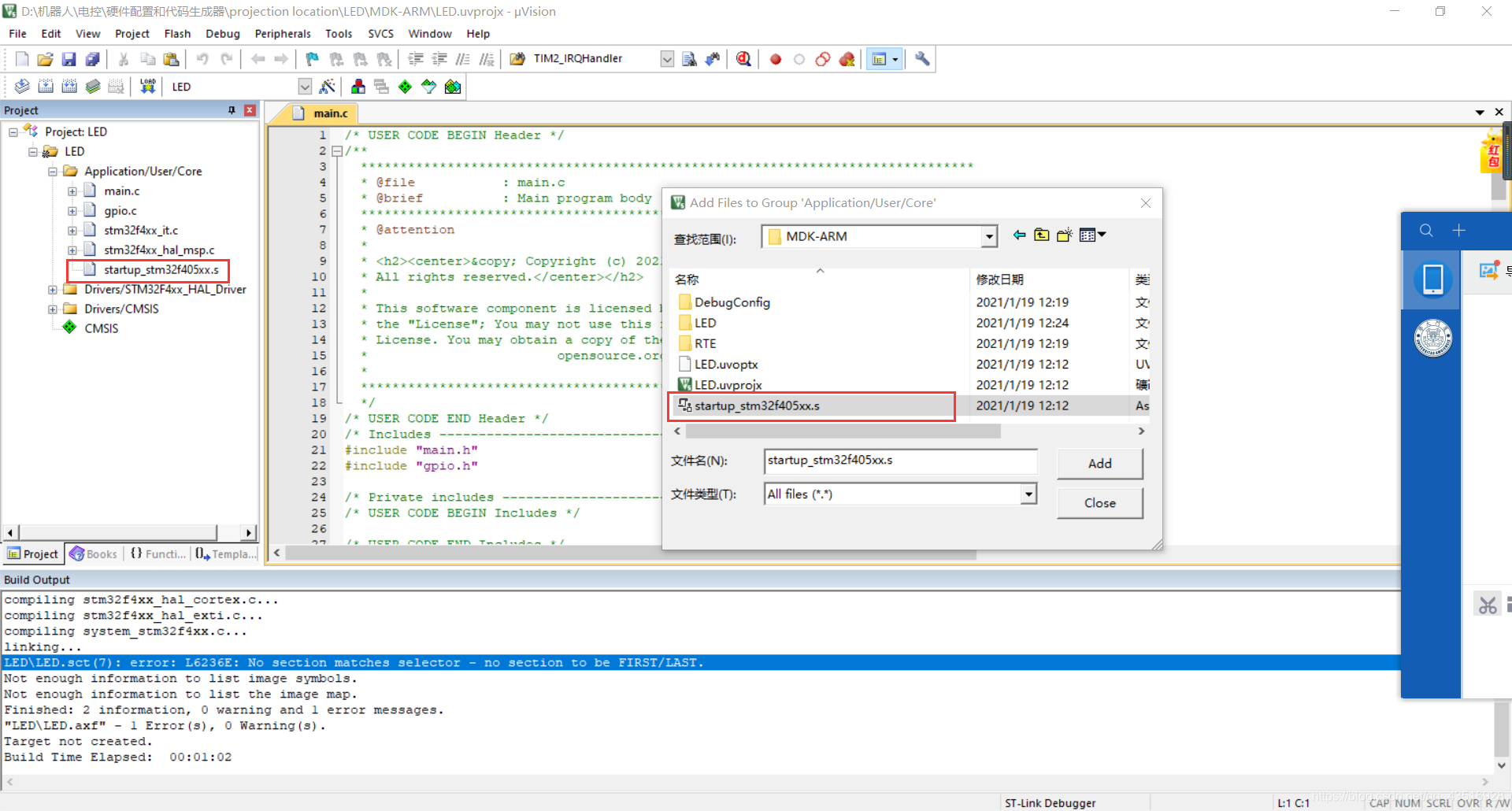Viewport: 1512px width, 811px height.
Task: Select the main.c editor tab
Action: 321,113
